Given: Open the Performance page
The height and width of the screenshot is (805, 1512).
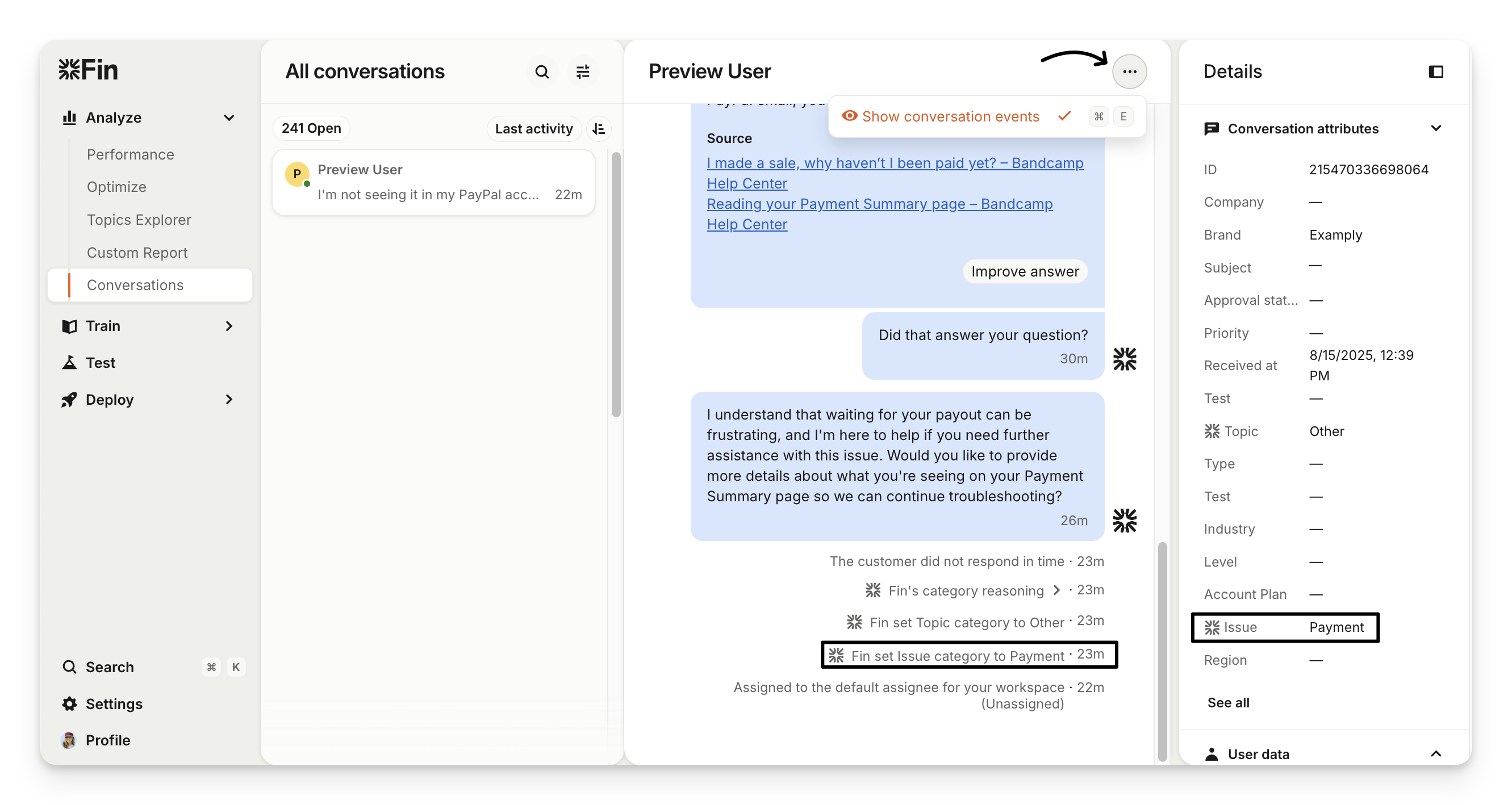Looking at the screenshot, I should point(130,154).
